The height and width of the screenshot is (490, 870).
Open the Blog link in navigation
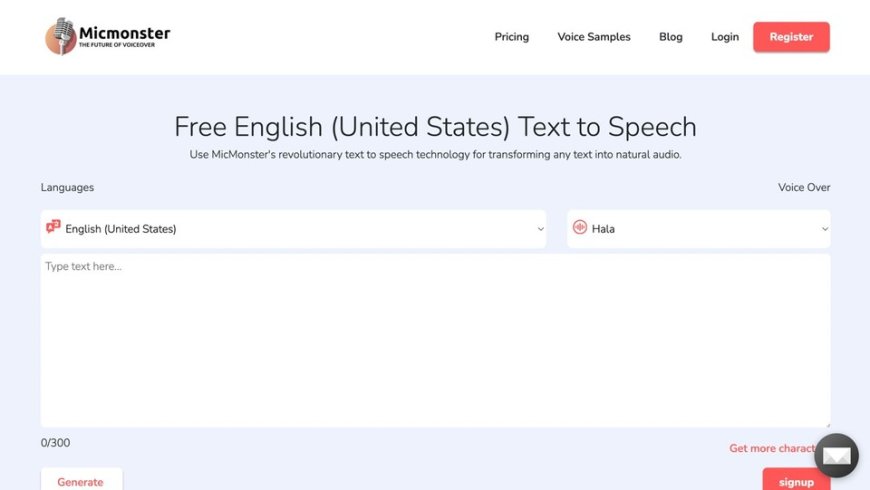[671, 37]
